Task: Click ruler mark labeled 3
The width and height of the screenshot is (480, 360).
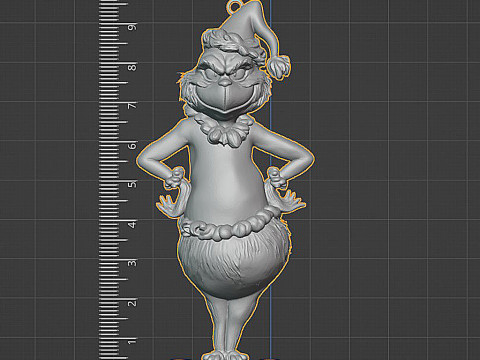Action: pos(132,263)
